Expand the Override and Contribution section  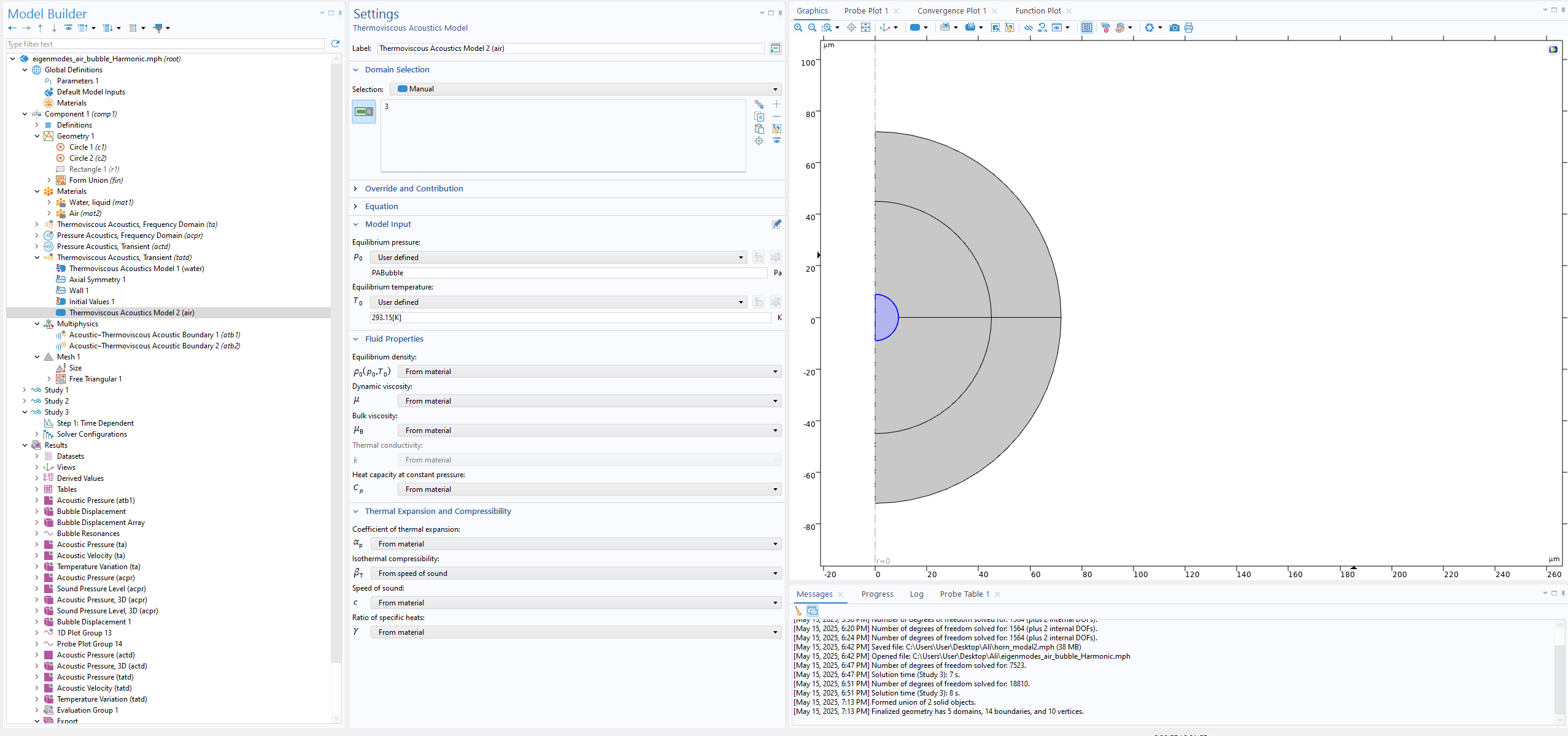[x=414, y=189]
